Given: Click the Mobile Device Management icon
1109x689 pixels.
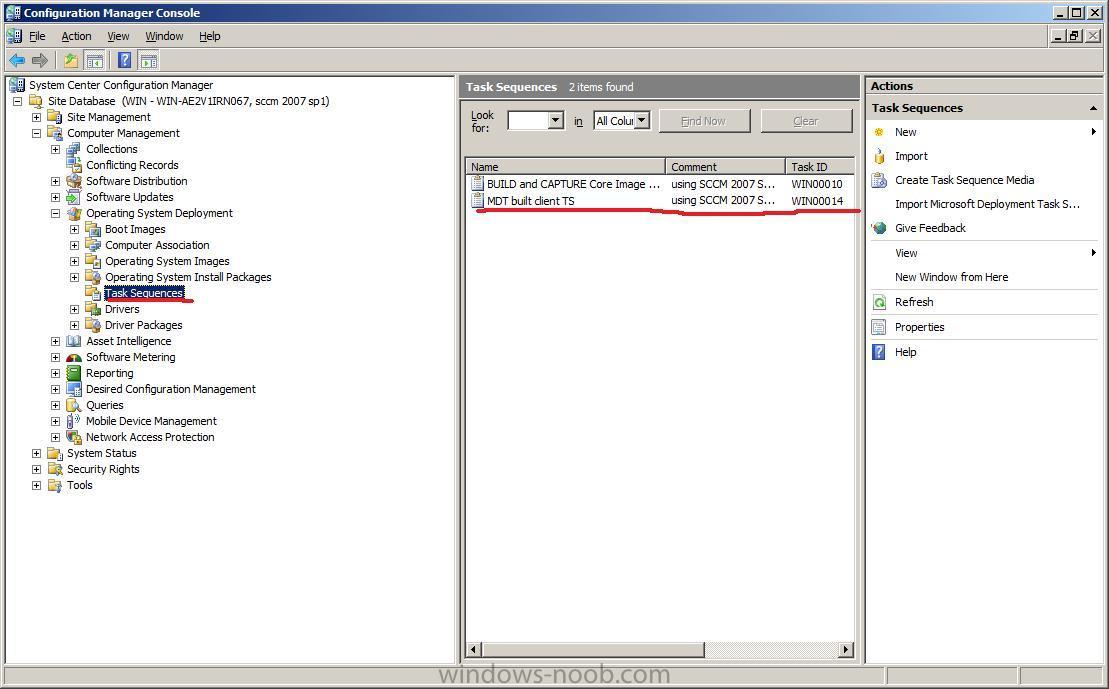Looking at the screenshot, I should point(74,421).
